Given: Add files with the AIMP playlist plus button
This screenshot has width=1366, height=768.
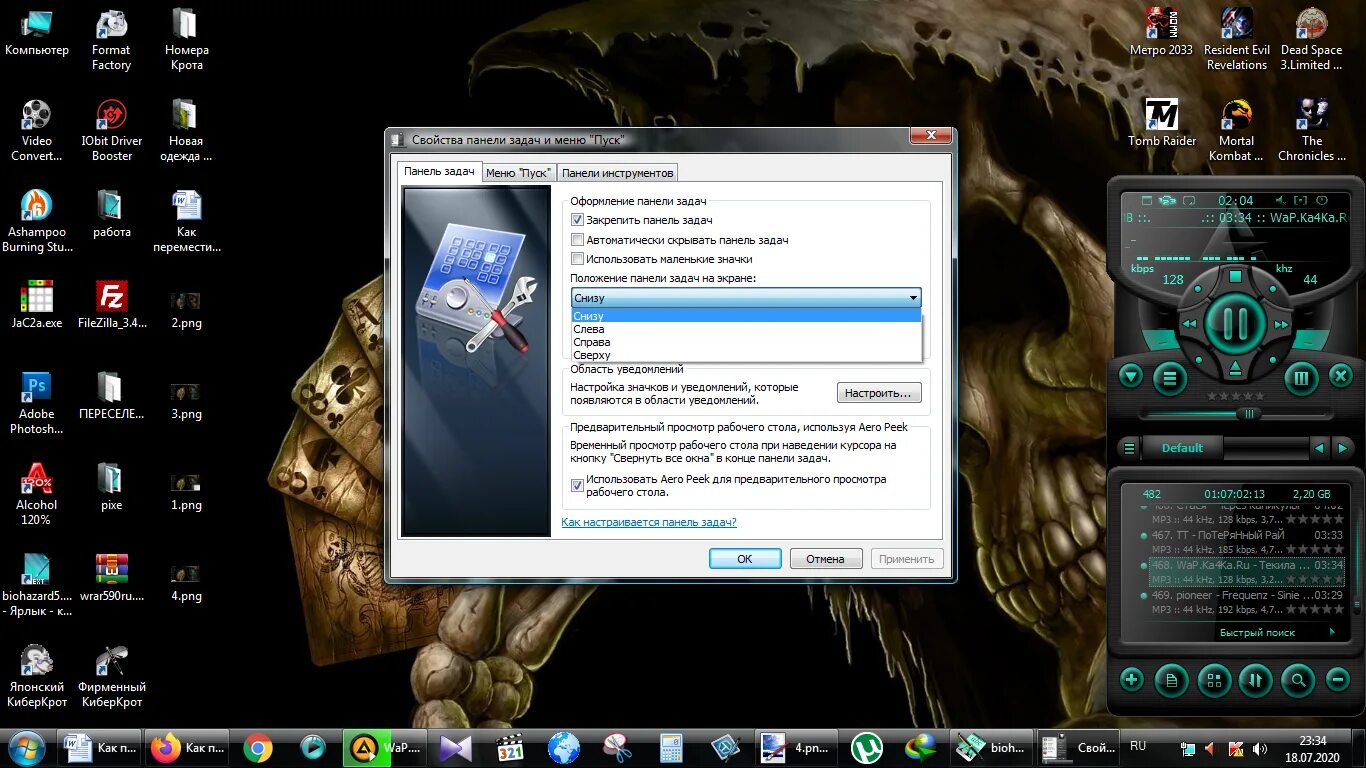Looking at the screenshot, I should 1131,680.
